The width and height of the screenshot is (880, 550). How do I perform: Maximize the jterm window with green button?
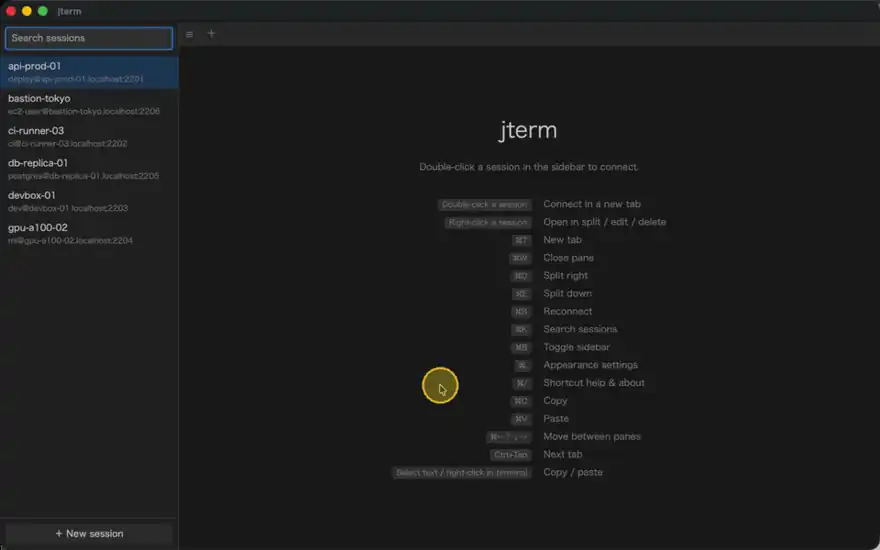[x=43, y=11]
